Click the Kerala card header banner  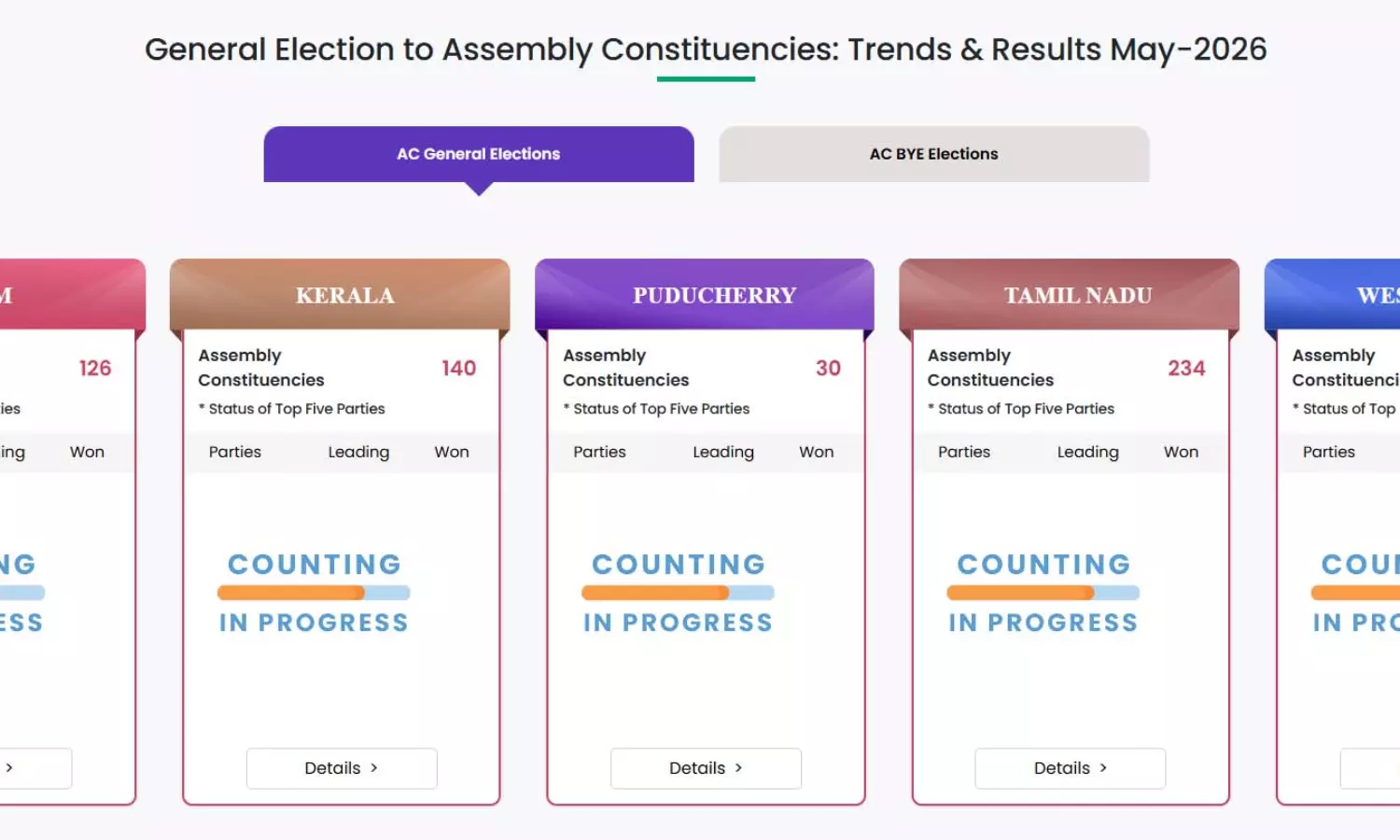(340, 295)
